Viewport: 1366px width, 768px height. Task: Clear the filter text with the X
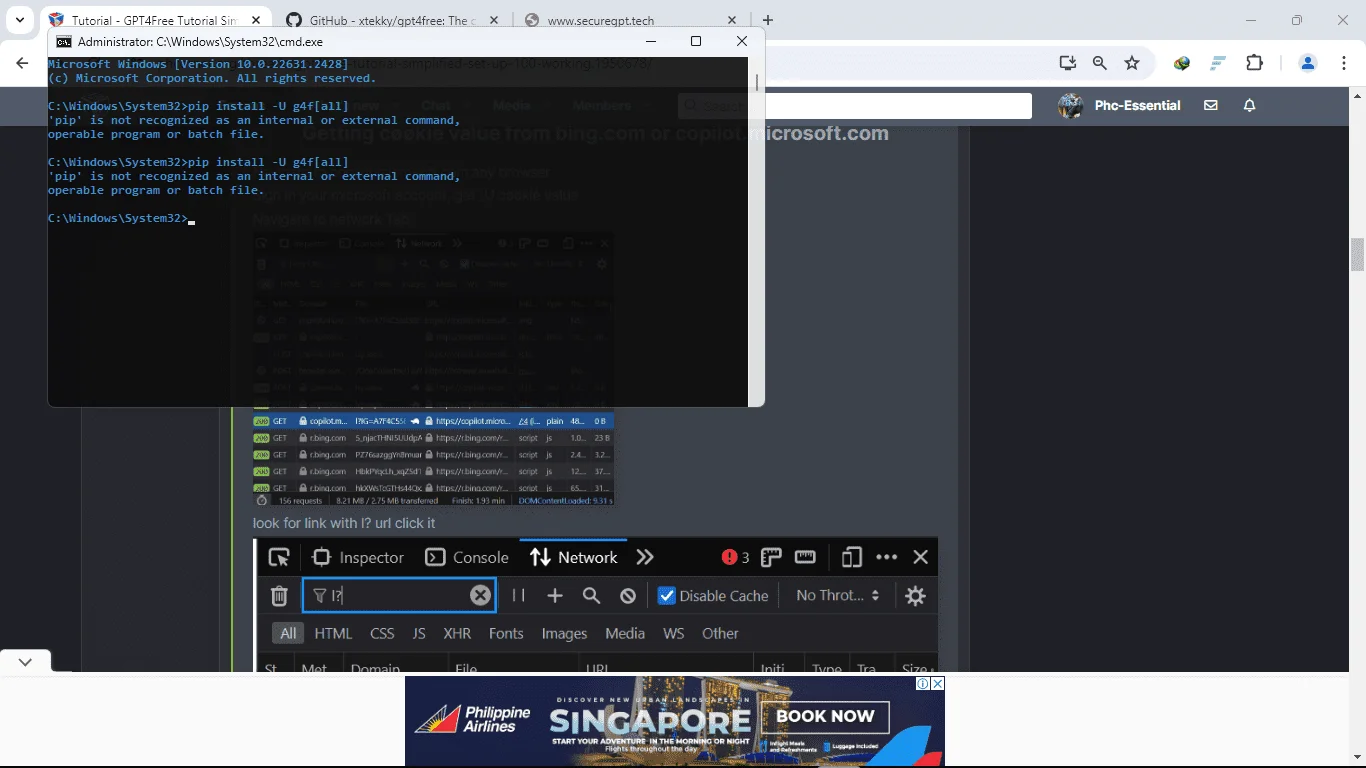[481, 595]
